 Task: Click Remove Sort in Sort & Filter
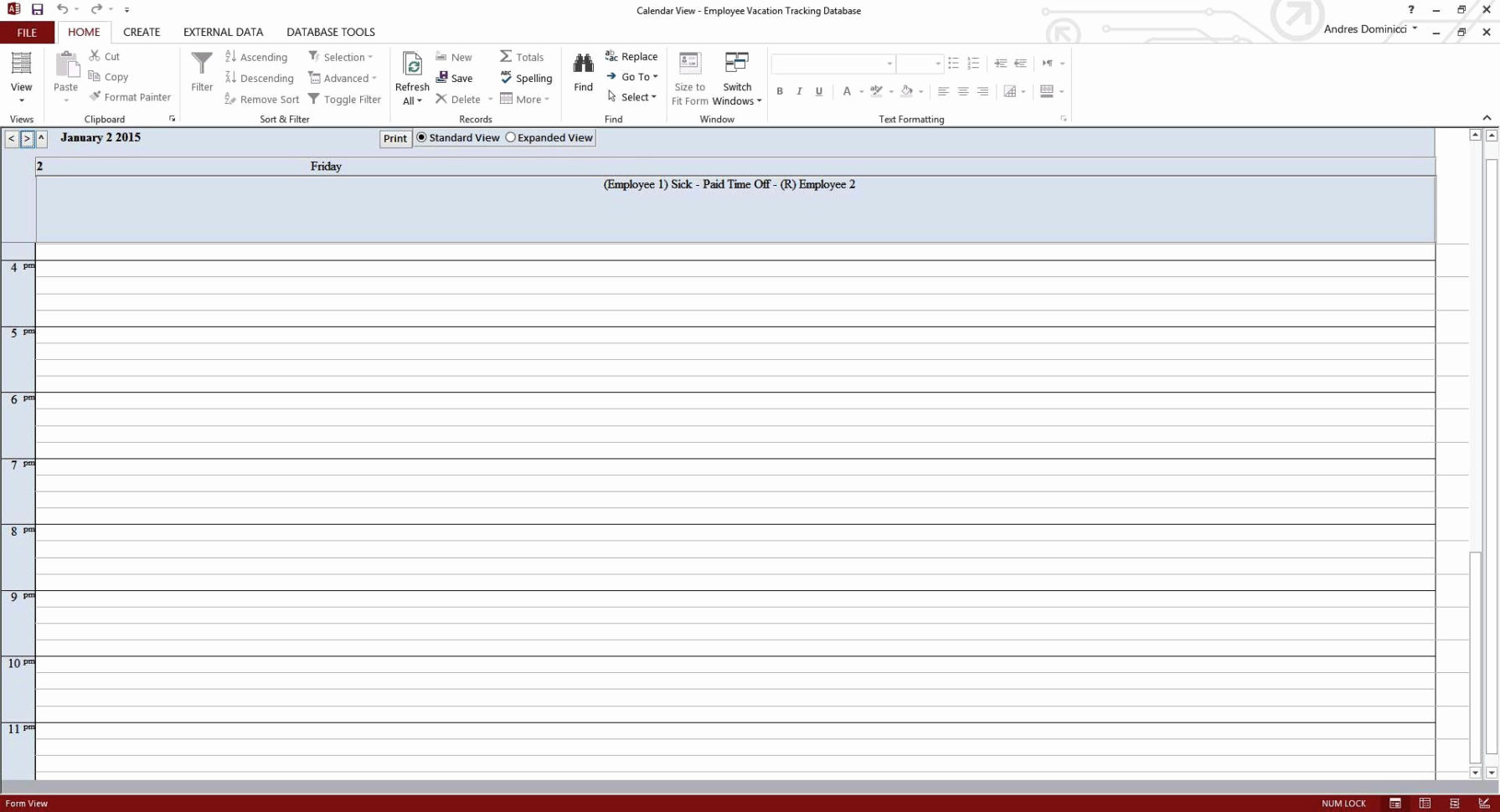click(x=261, y=99)
